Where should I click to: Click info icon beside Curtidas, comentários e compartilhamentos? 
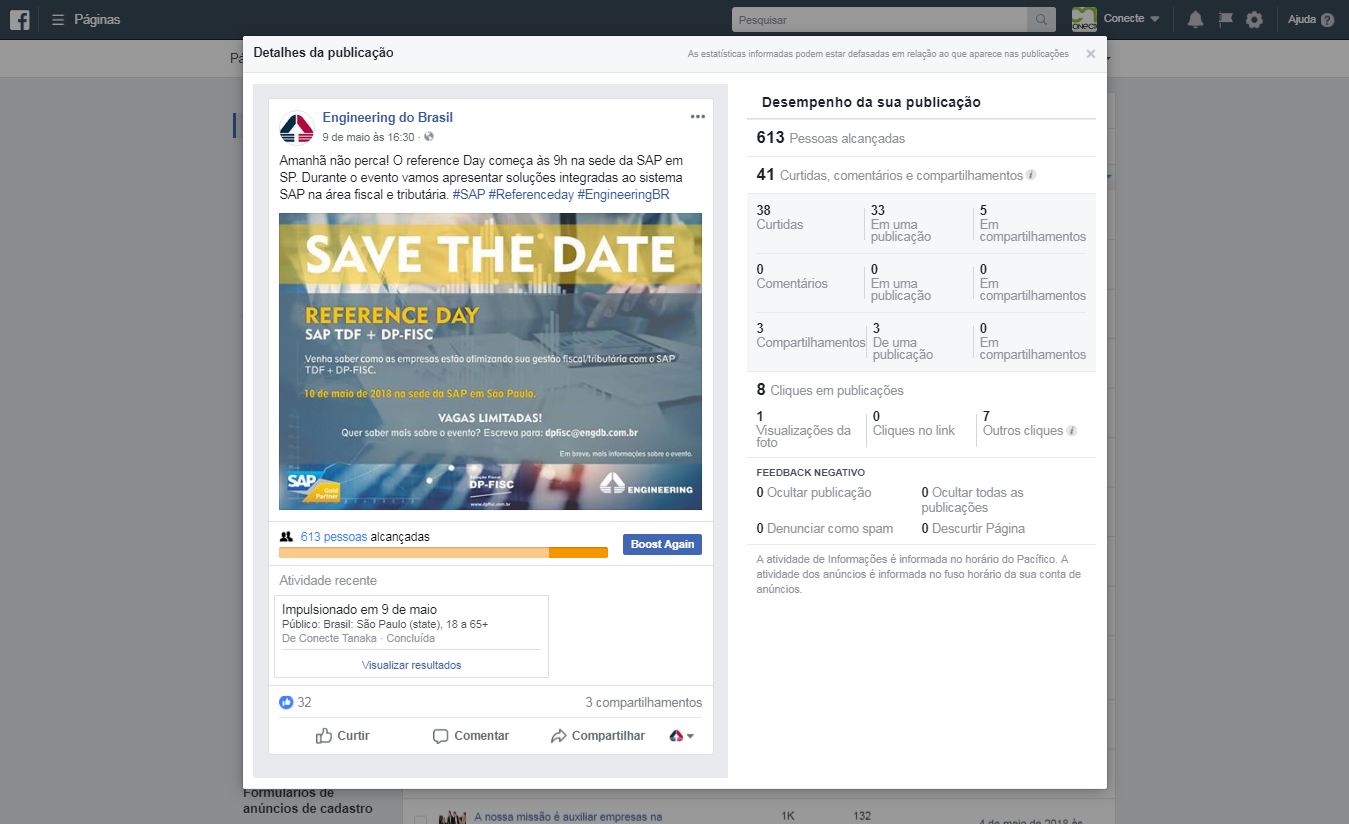click(x=1031, y=175)
